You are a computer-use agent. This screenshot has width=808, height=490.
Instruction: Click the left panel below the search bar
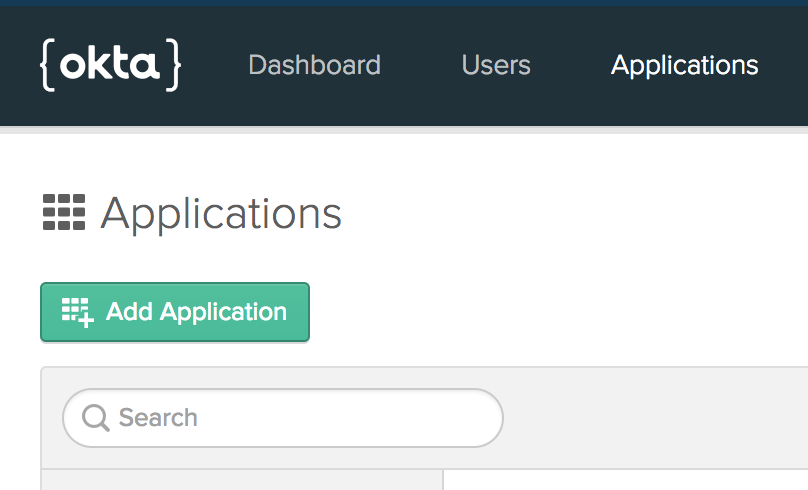click(x=242, y=480)
